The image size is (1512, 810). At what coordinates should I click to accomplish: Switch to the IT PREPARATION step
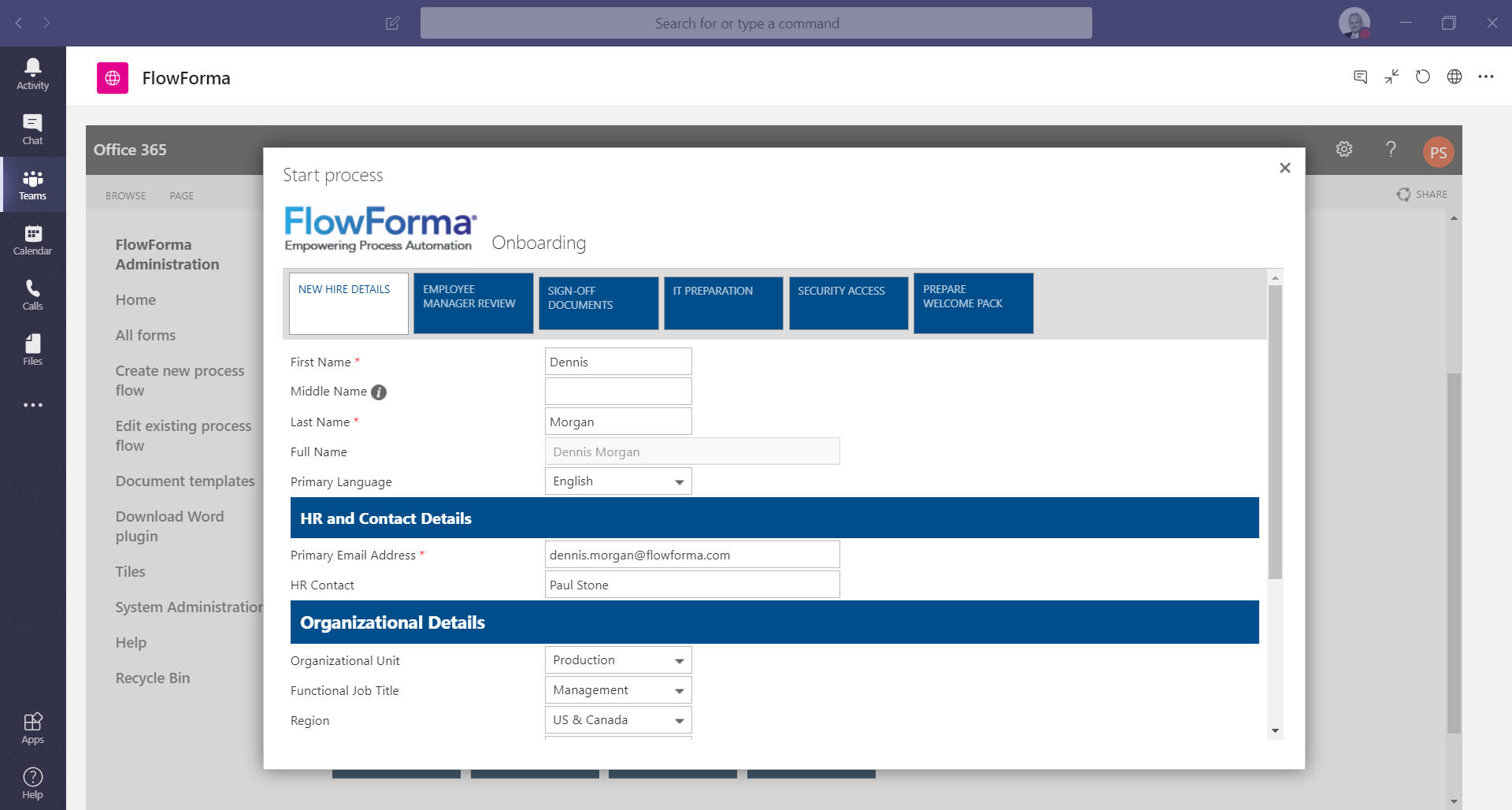pyautogui.click(x=722, y=303)
